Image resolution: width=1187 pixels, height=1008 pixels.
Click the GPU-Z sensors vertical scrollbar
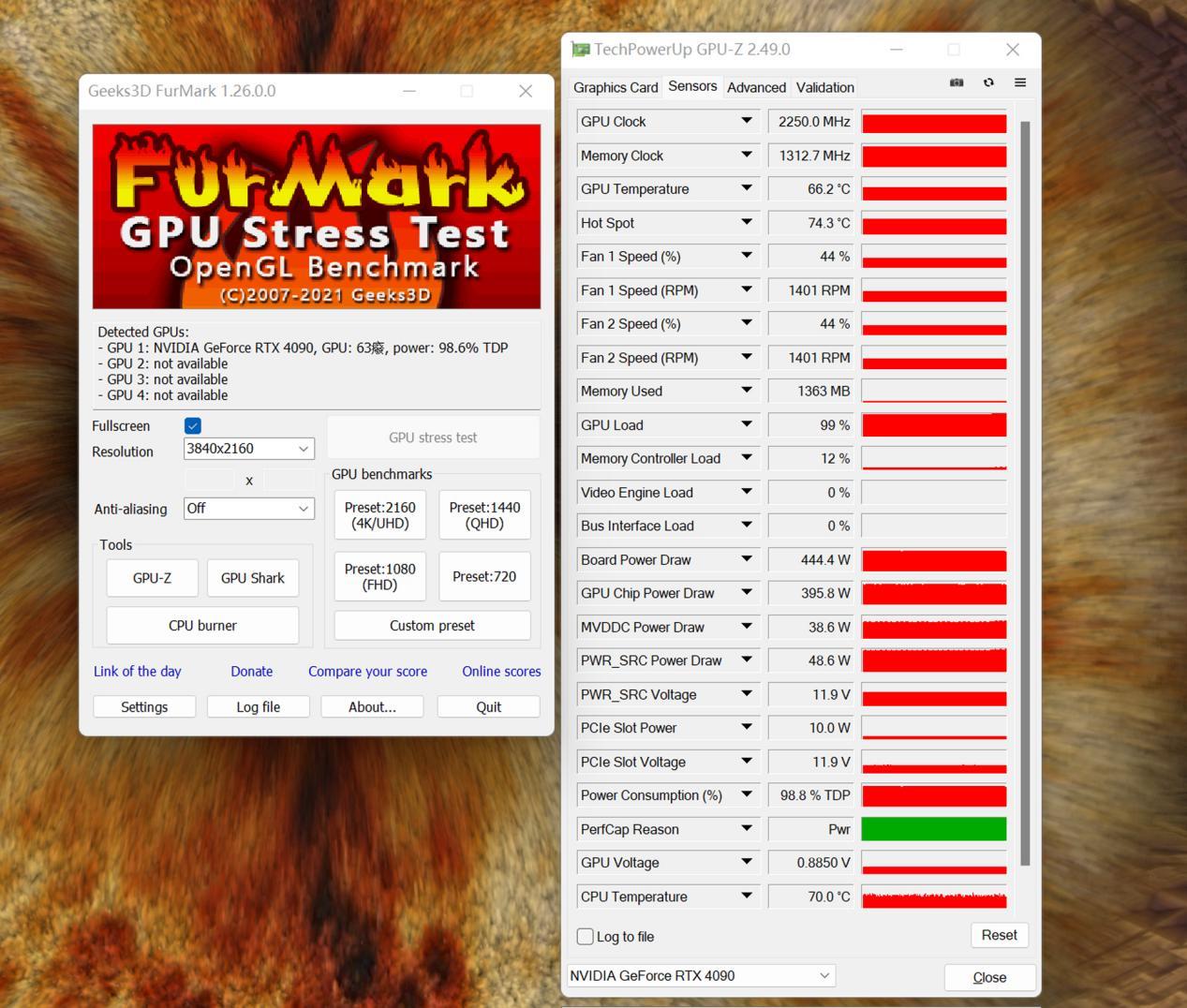pyautogui.click(x=1025, y=494)
